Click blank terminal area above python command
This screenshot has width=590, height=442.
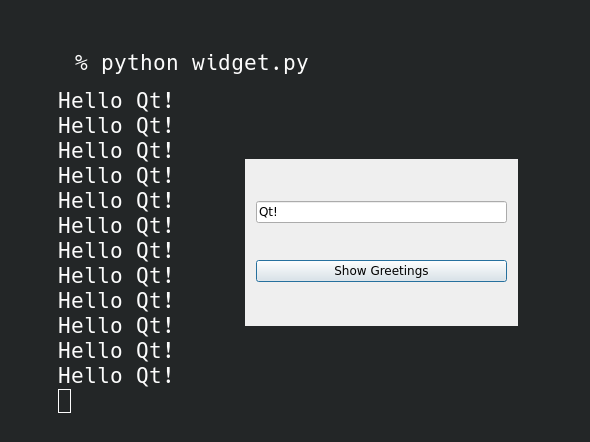click(293, 24)
